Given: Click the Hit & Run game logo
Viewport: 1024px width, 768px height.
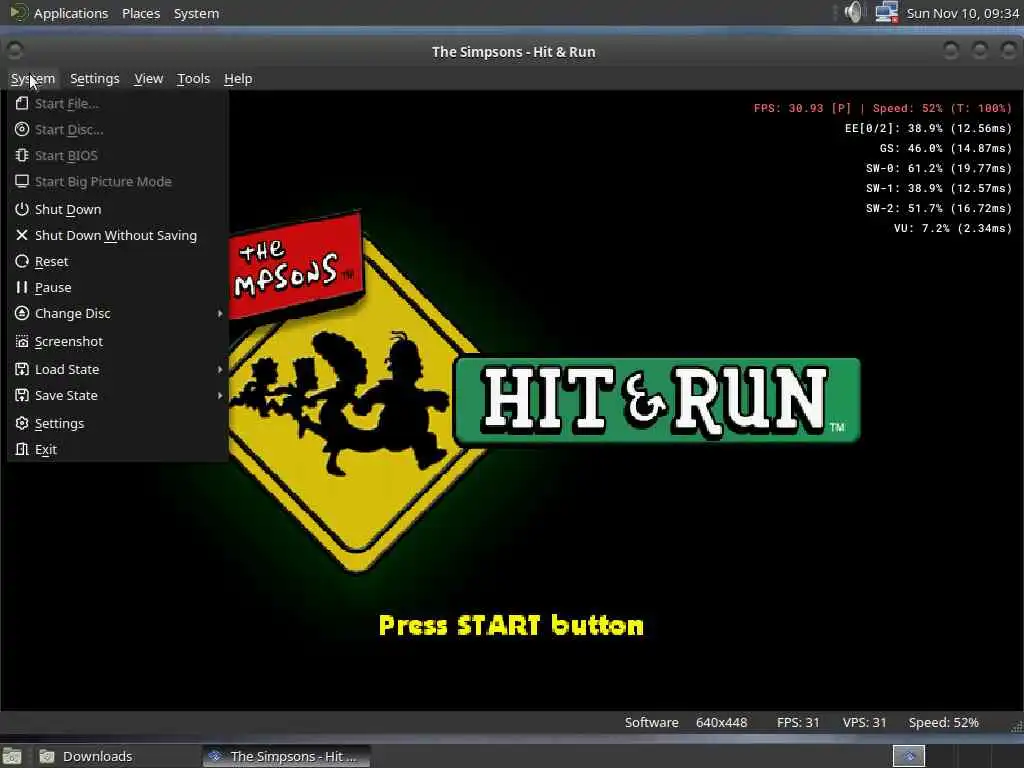Looking at the screenshot, I should pos(656,400).
